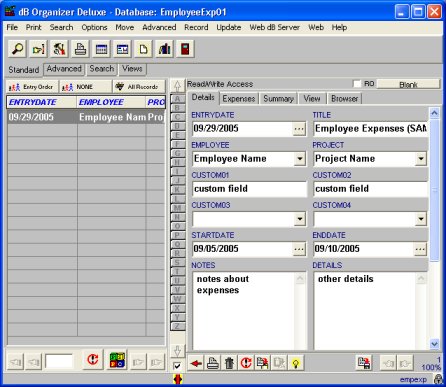
Task: Click the red refresh icon below the record list
Action: pos(93,360)
